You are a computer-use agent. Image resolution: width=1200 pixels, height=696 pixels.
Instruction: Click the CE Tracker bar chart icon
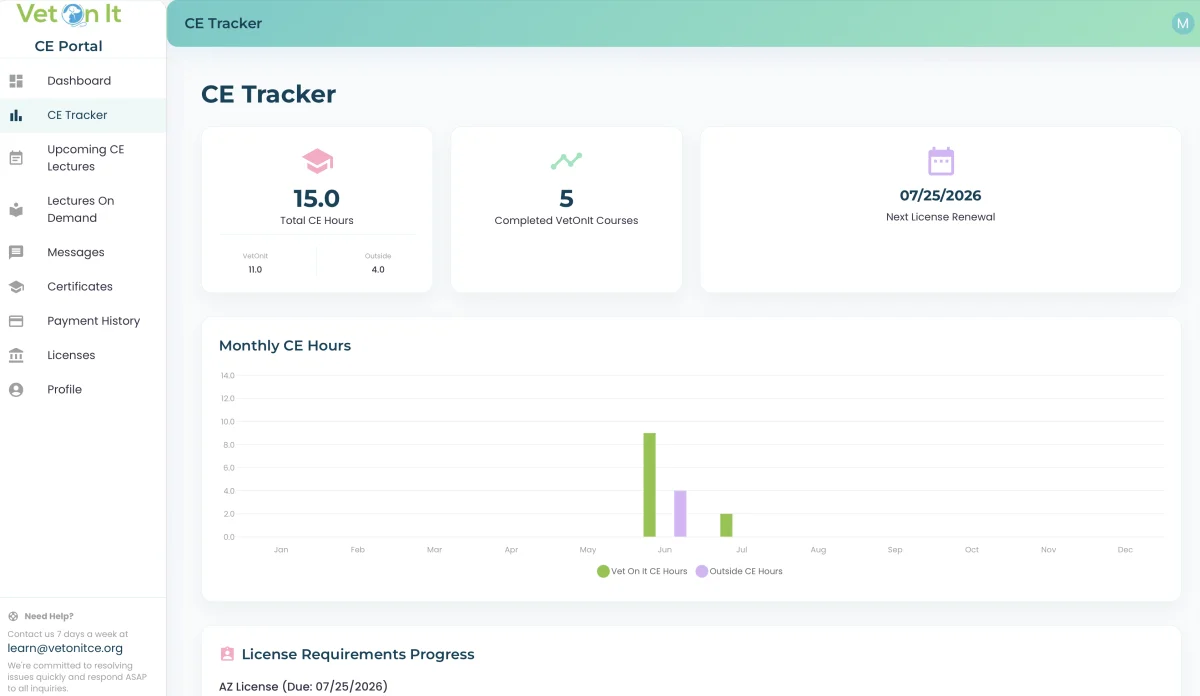point(16,115)
